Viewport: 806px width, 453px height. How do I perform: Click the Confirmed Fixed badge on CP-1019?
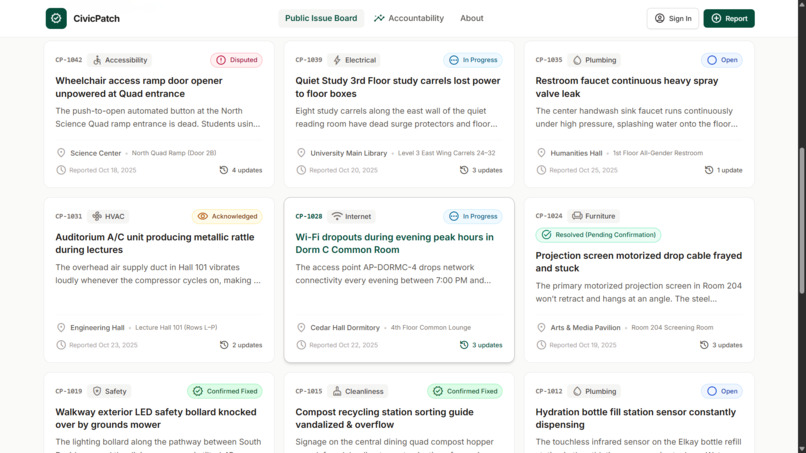(x=225, y=391)
